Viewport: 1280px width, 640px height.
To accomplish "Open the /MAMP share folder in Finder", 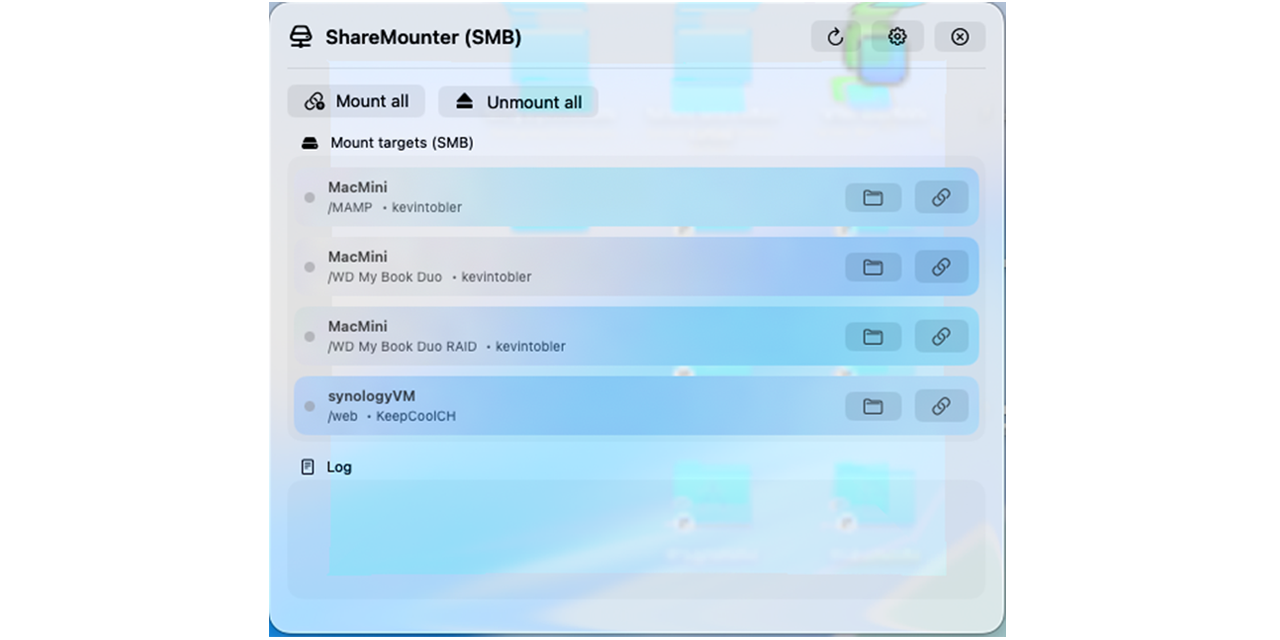I will click(x=872, y=197).
